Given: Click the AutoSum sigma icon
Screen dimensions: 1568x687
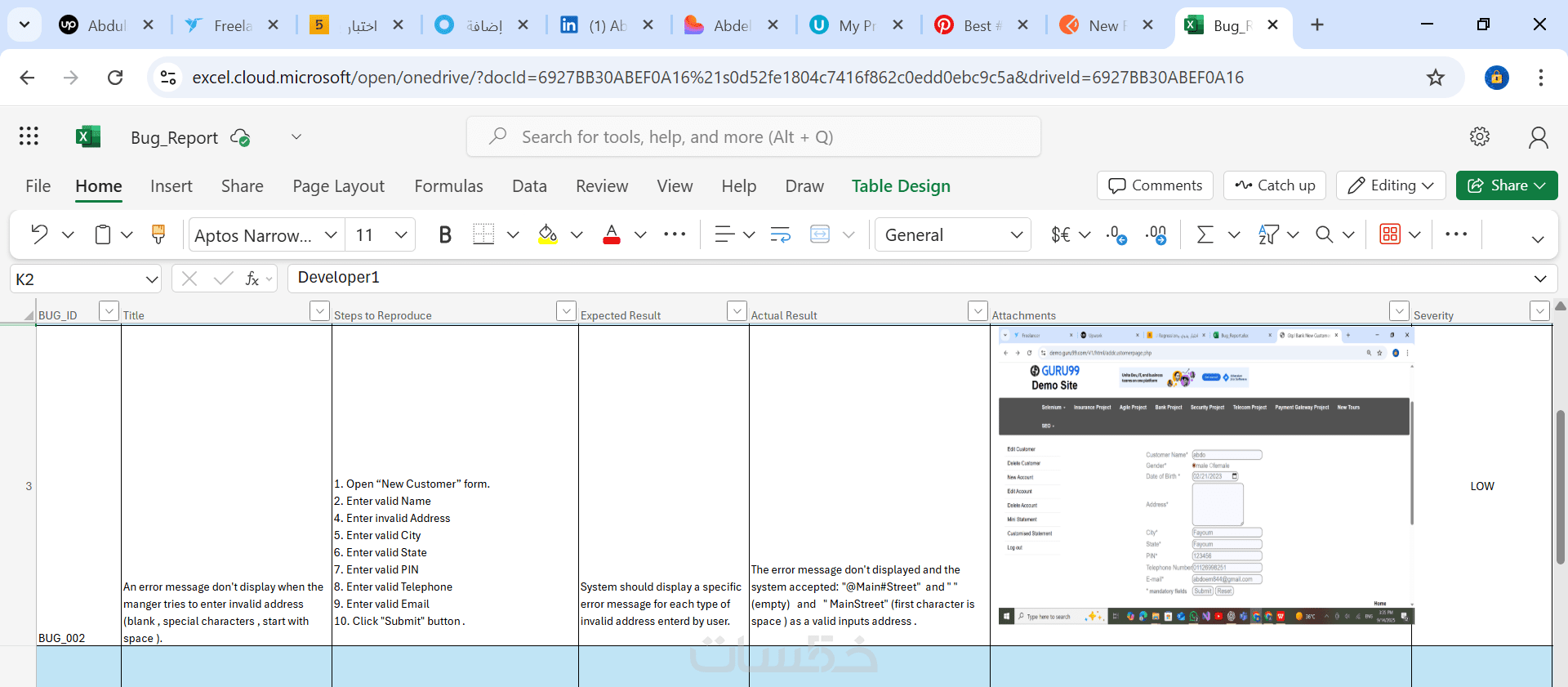Looking at the screenshot, I should click(x=1205, y=234).
